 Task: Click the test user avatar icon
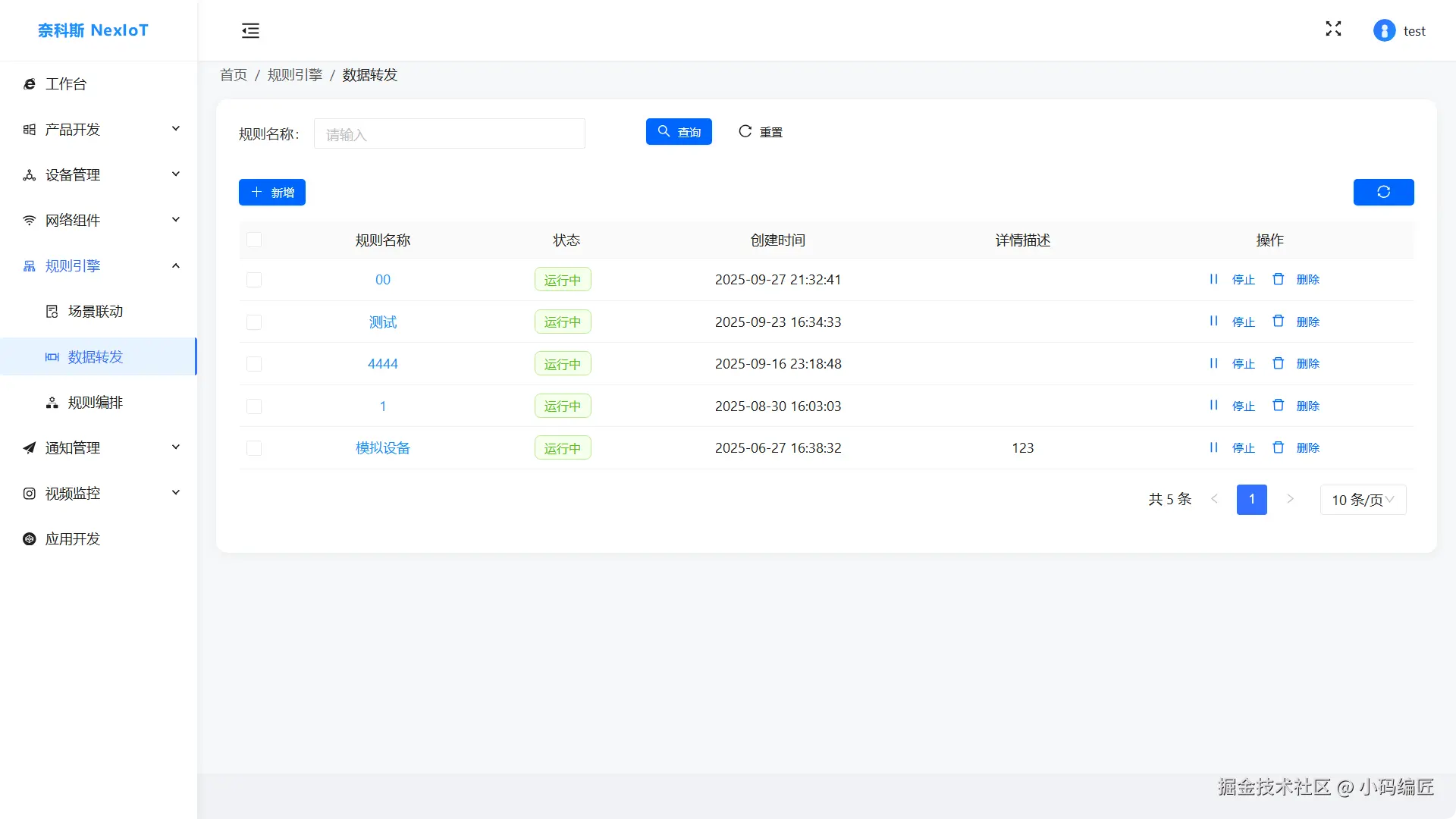point(1384,30)
